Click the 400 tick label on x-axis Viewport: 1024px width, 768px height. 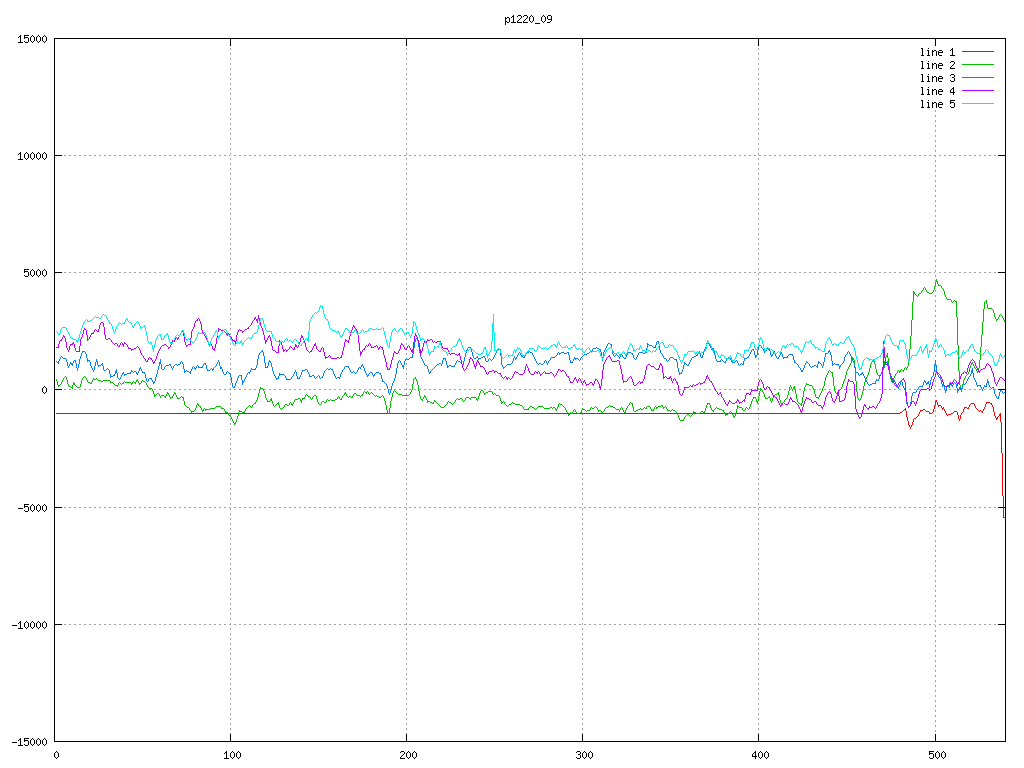click(759, 756)
